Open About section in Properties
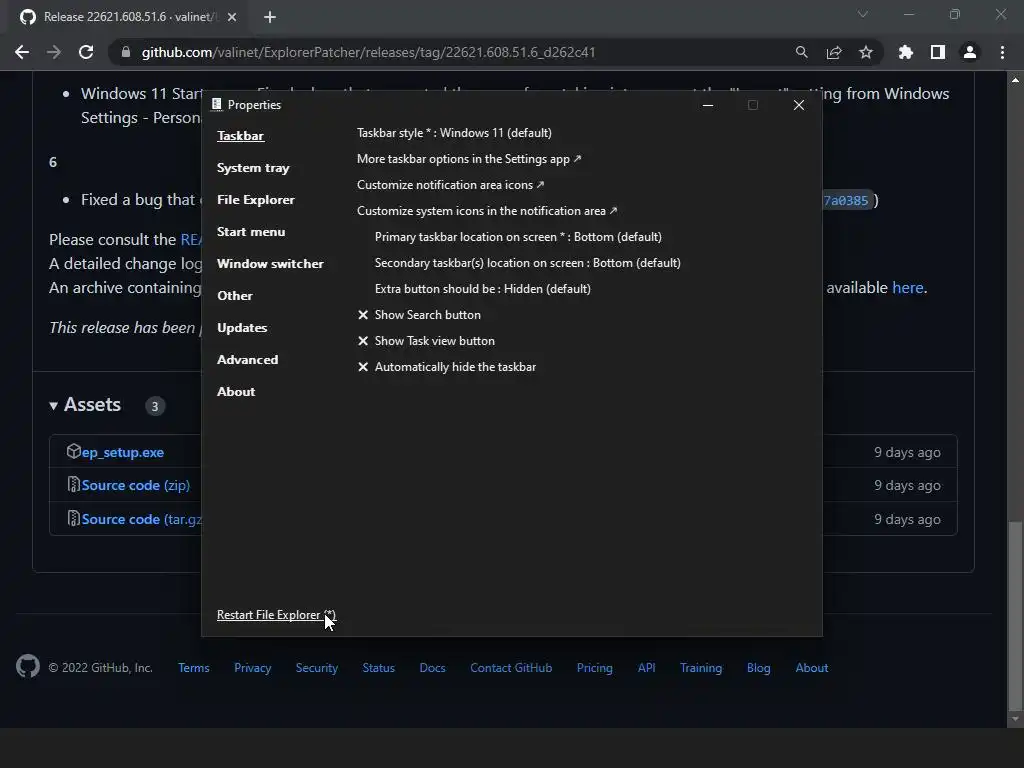 [x=236, y=392]
